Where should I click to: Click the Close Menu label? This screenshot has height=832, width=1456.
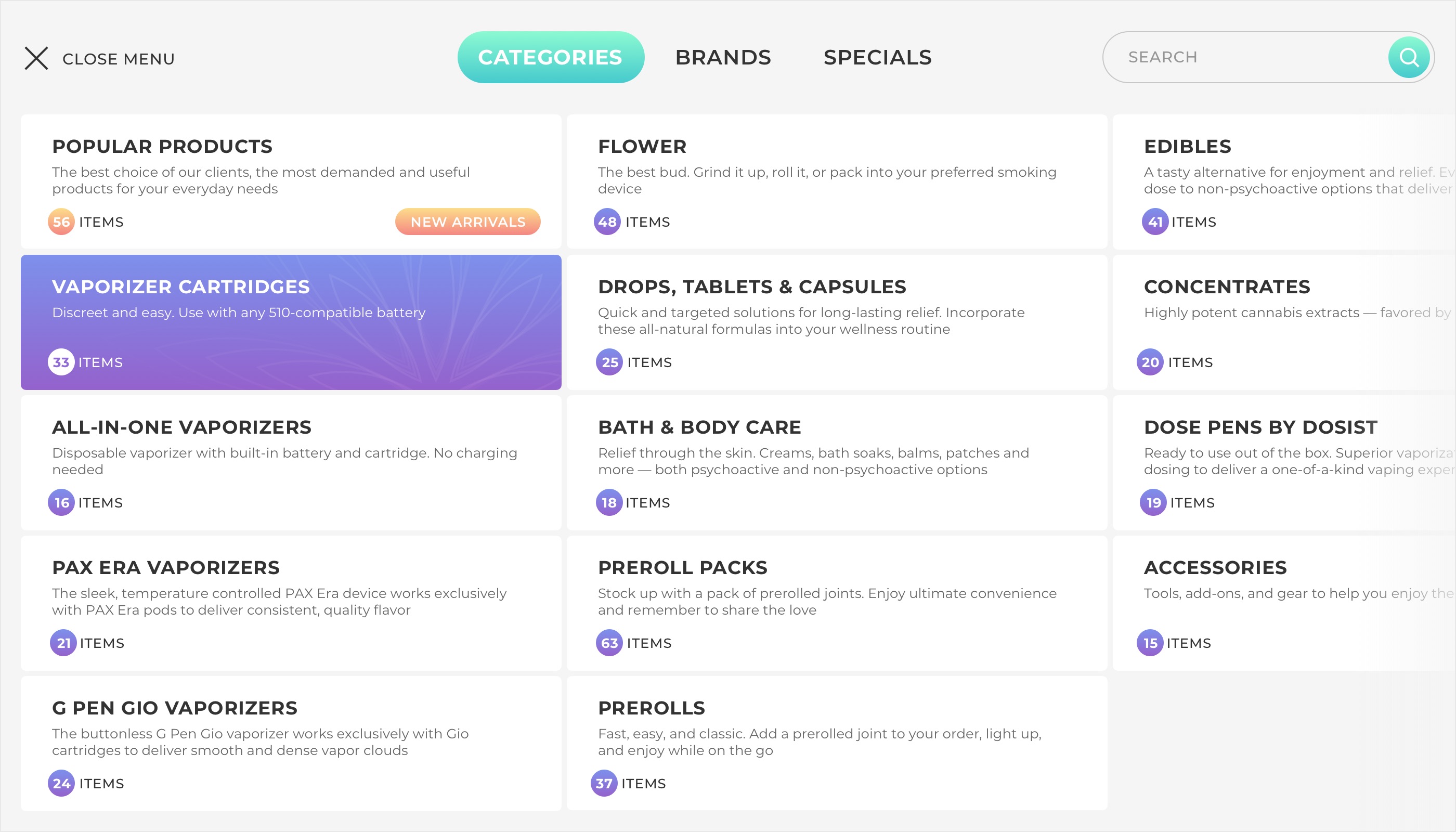118,59
